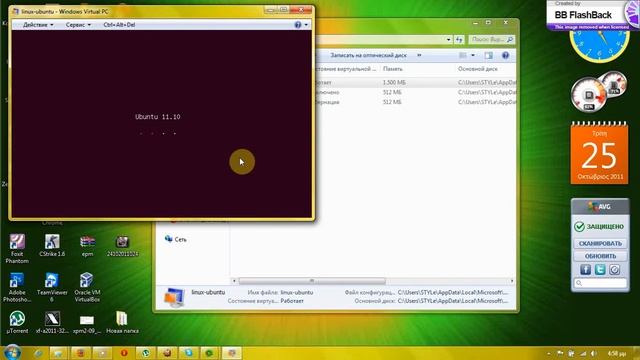The height and width of the screenshot is (360, 640).
Task: Launch the TeamViewer 6 desktop shortcut
Action: coord(52,287)
